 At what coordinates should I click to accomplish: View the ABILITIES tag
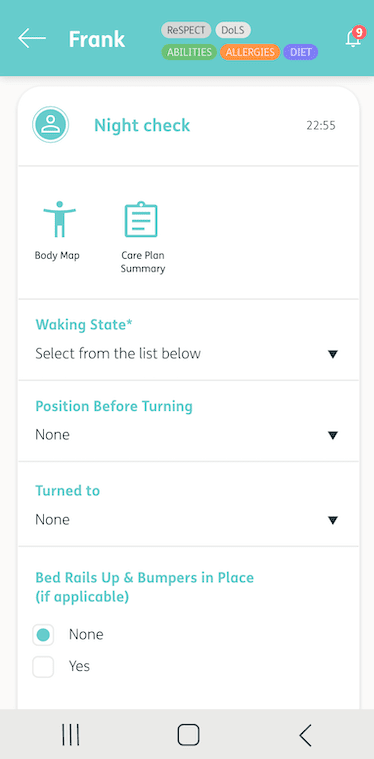coord(189,52)
